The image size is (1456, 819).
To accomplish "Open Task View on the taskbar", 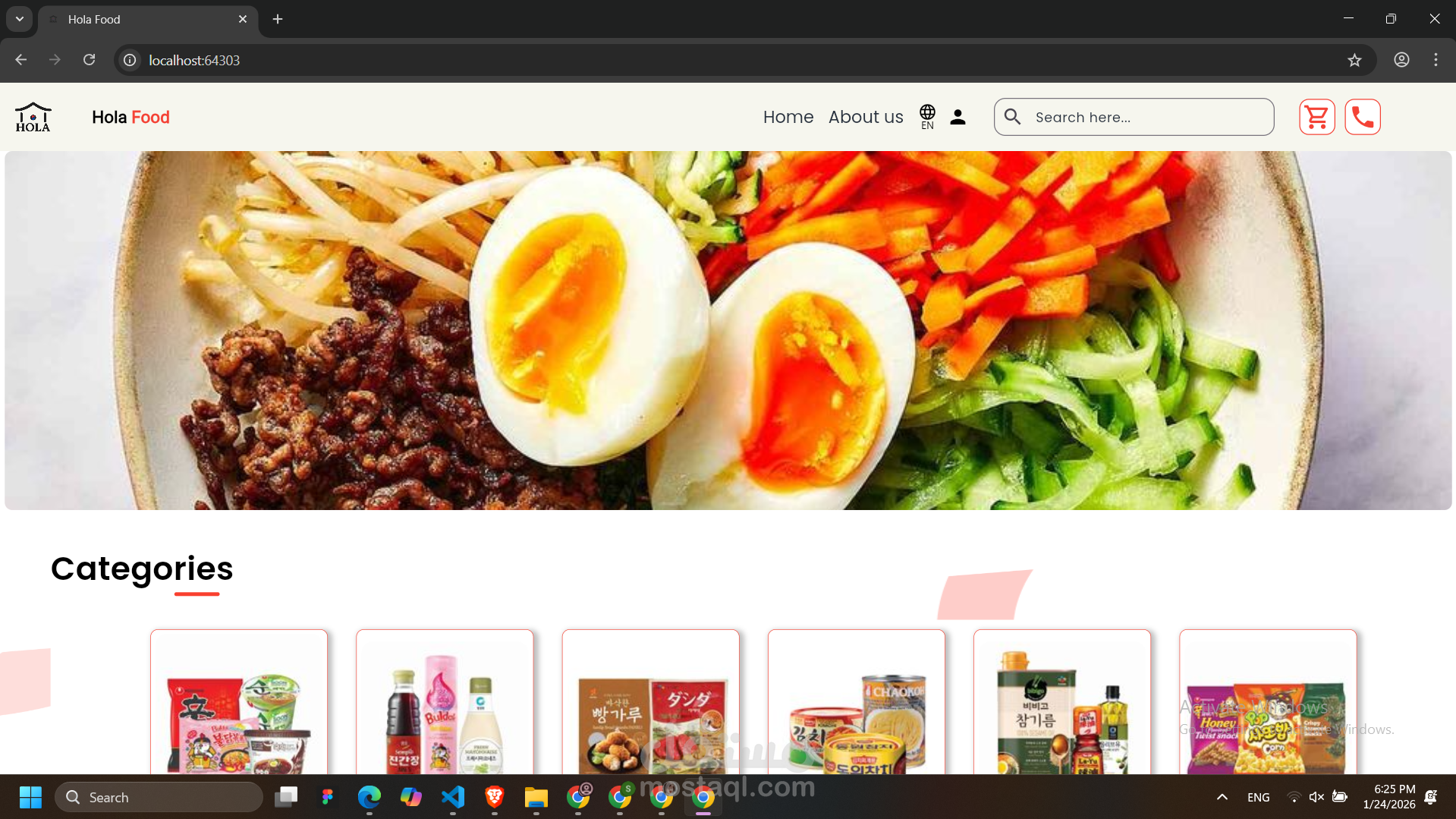I will click(286, 797).
